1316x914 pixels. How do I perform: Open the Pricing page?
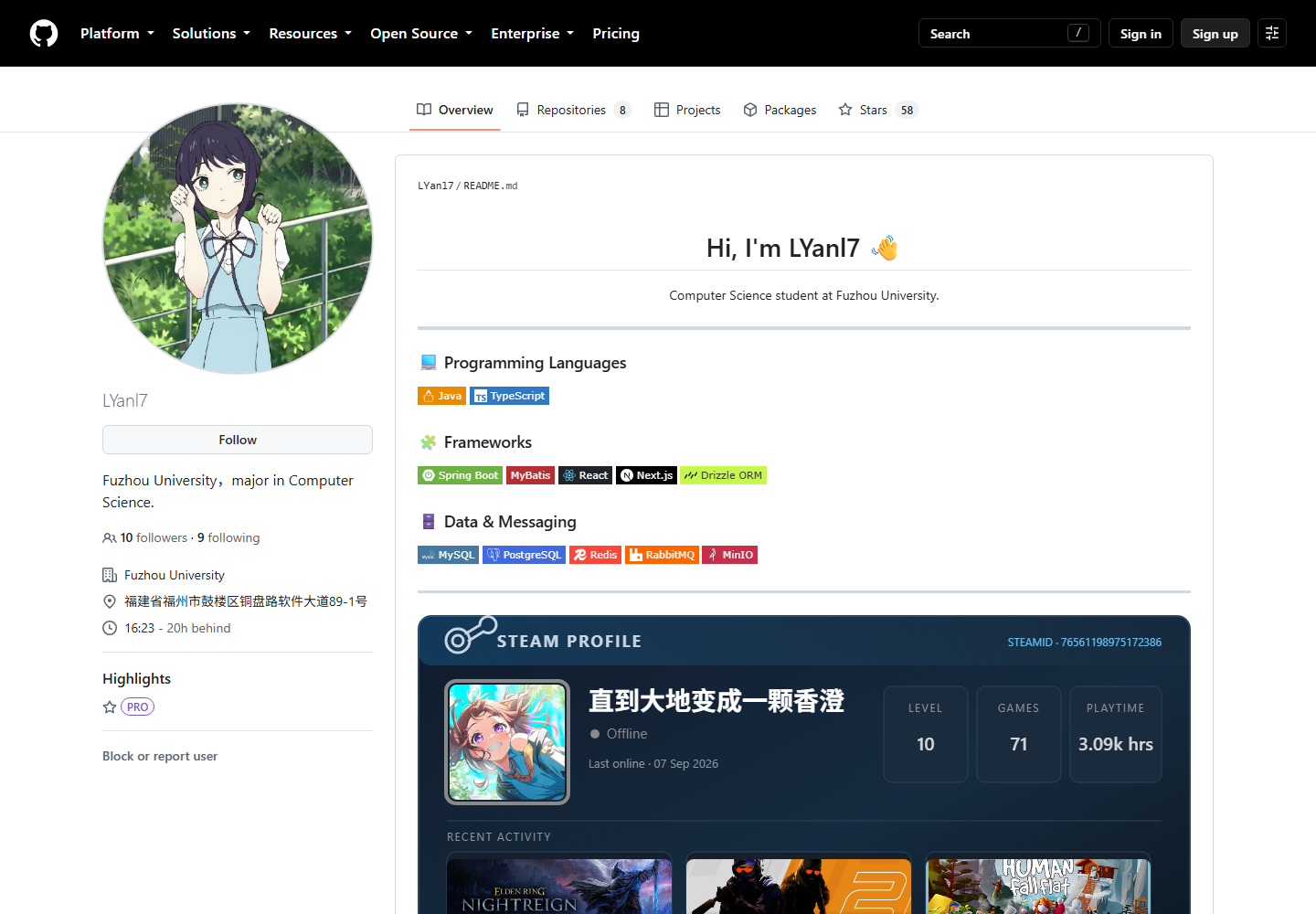pyautogui.click(x=616, y=34)
